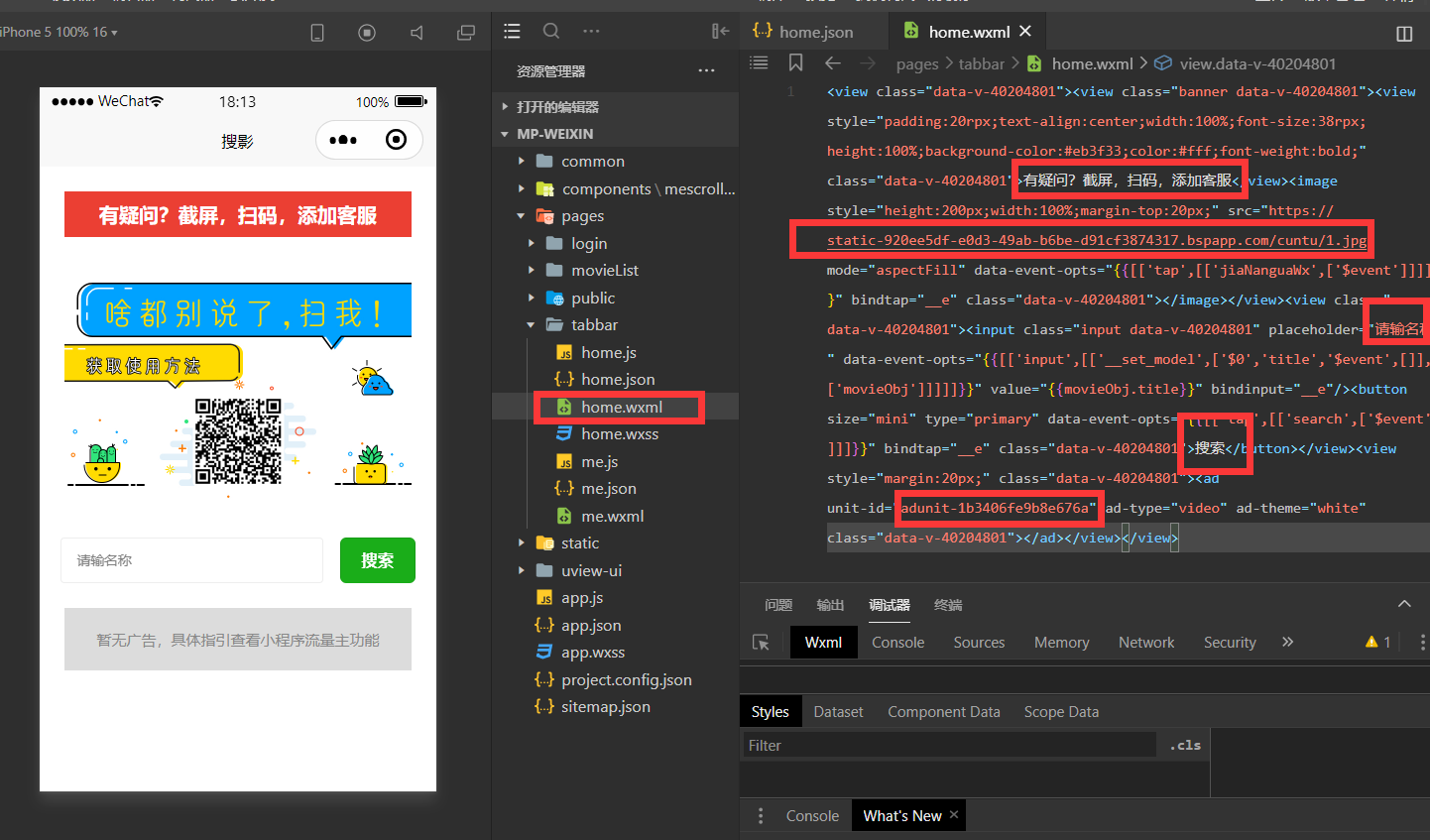Screen dimensions: 1430x840
Task: Open 资源管理器 more actions menu
Action: point(706,70)
